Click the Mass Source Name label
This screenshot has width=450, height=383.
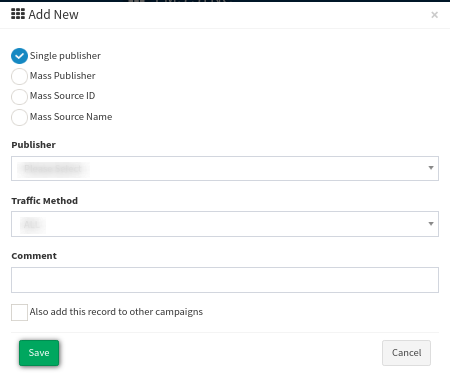pos(71,117)
